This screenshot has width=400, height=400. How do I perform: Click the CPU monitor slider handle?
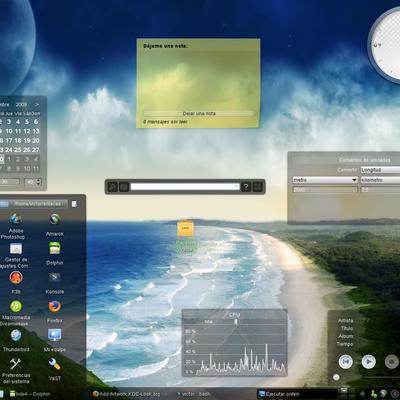(236, 322)
